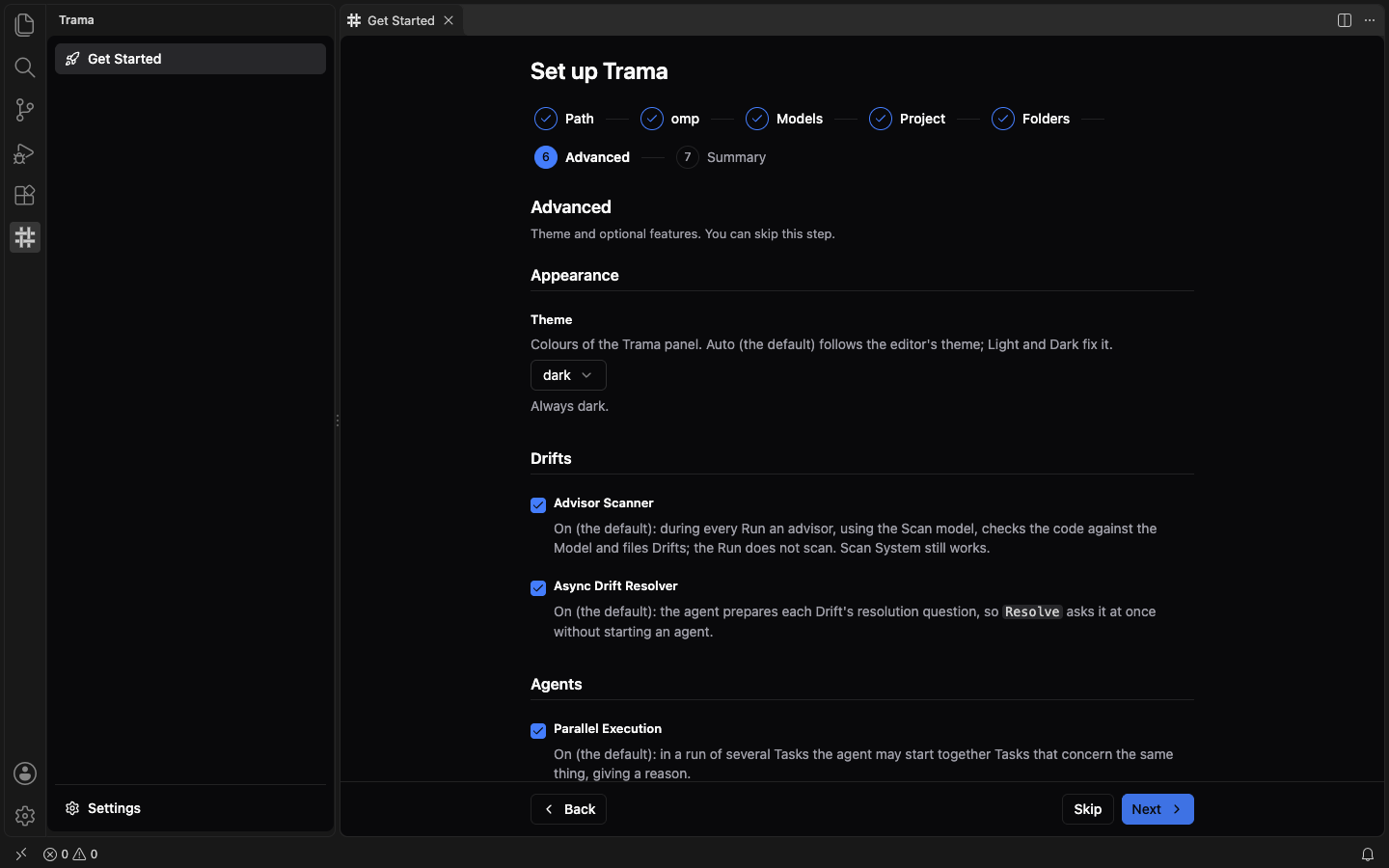Click the 'Set up Trama' heading
1389x868 pixels.
(599, 71)
